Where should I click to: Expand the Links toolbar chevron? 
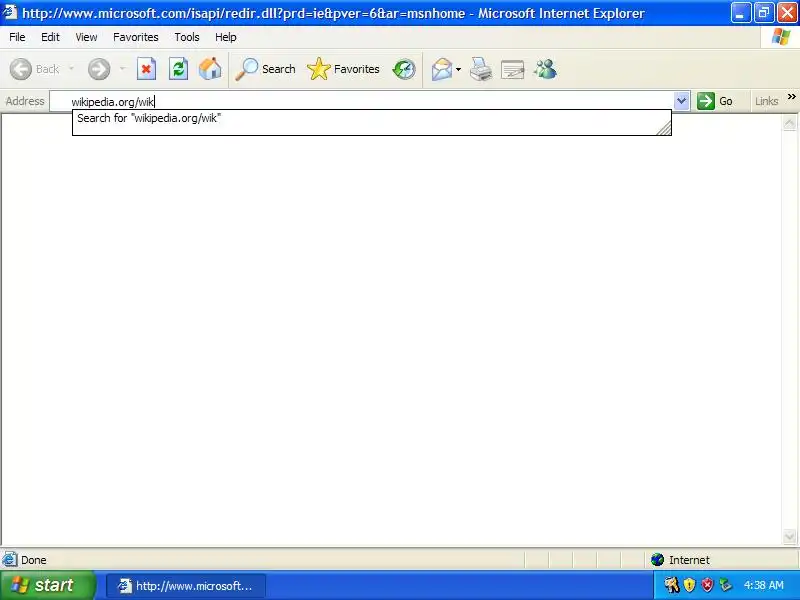coord(791,97)
